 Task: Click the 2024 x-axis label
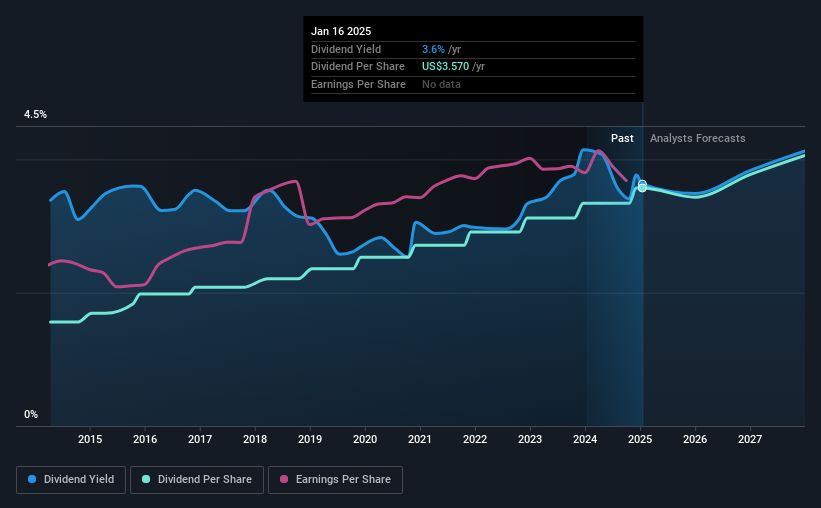(585, 439)
